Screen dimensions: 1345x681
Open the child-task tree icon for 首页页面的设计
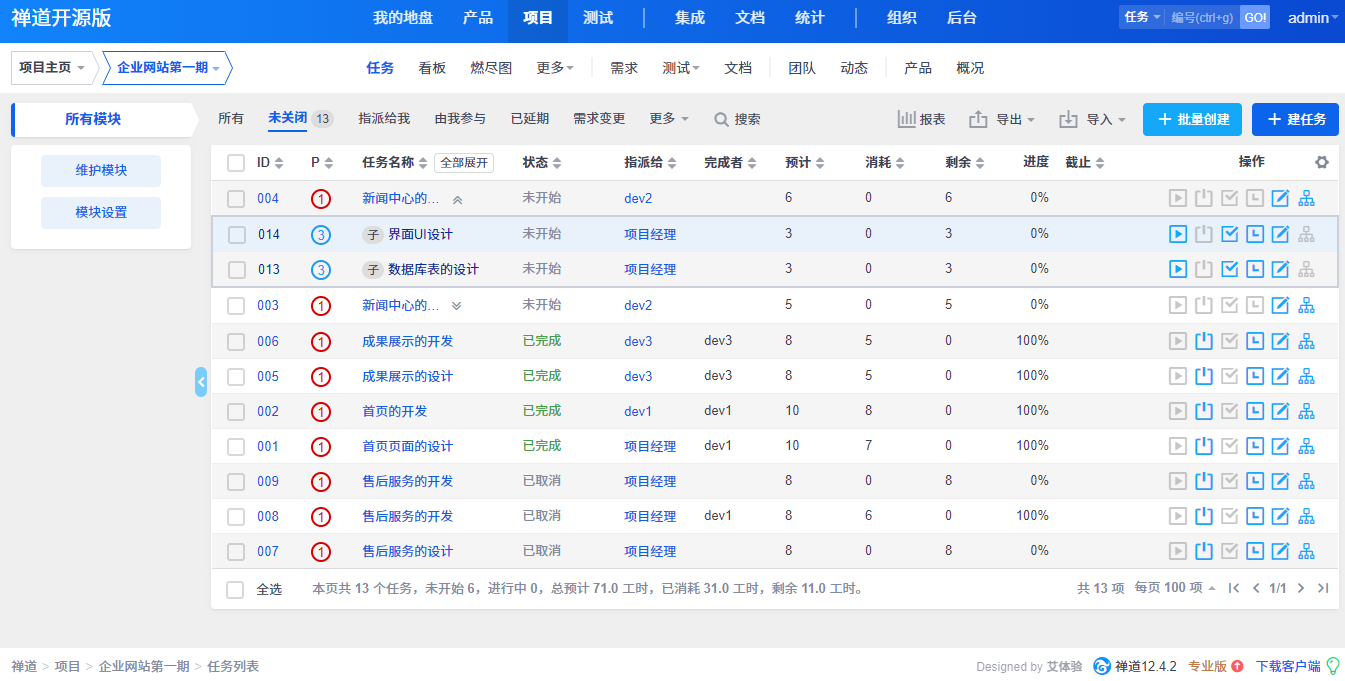coord(1306,446)
